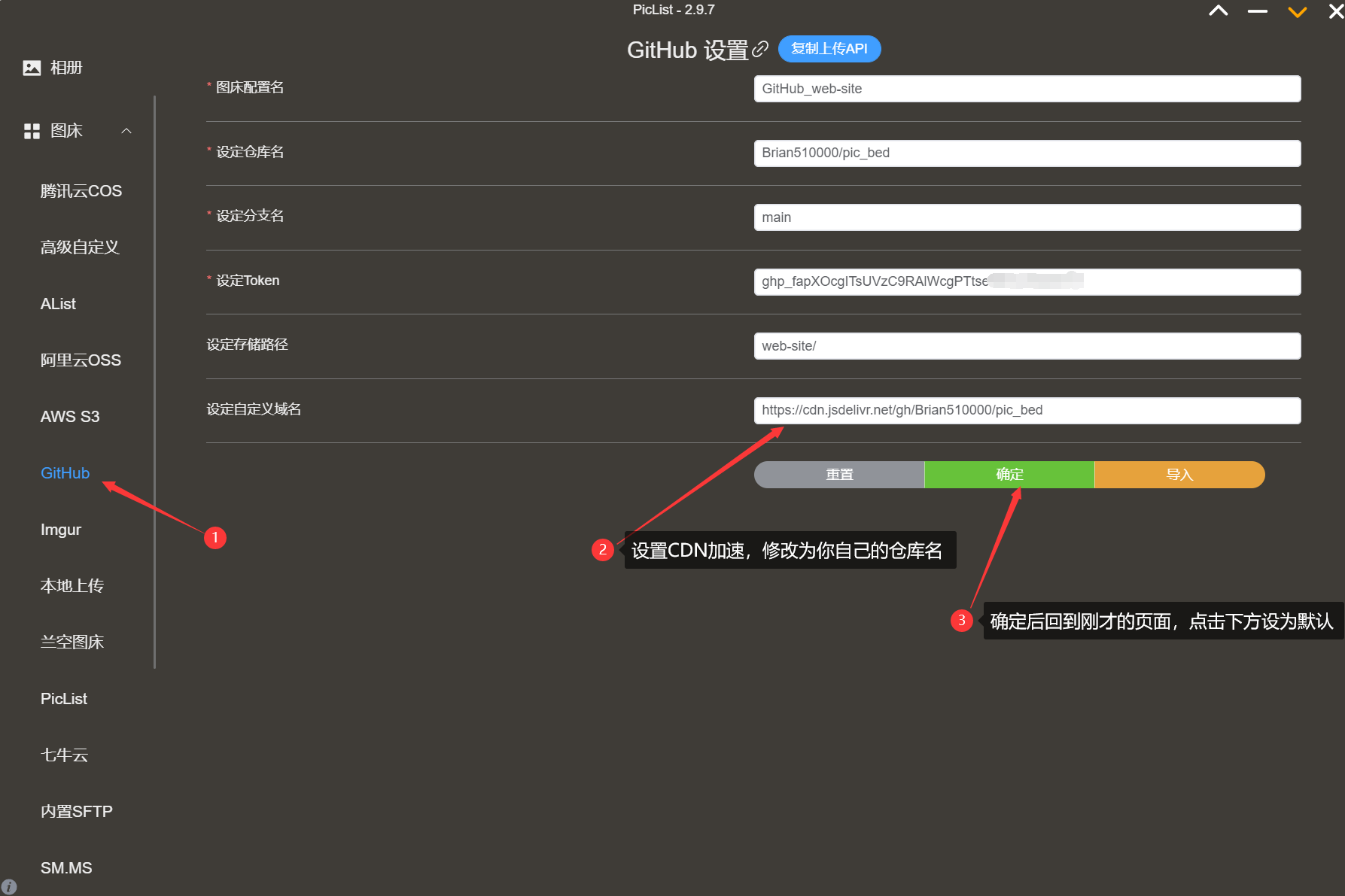Click the 图床 grid icon

tap(32, 130)
